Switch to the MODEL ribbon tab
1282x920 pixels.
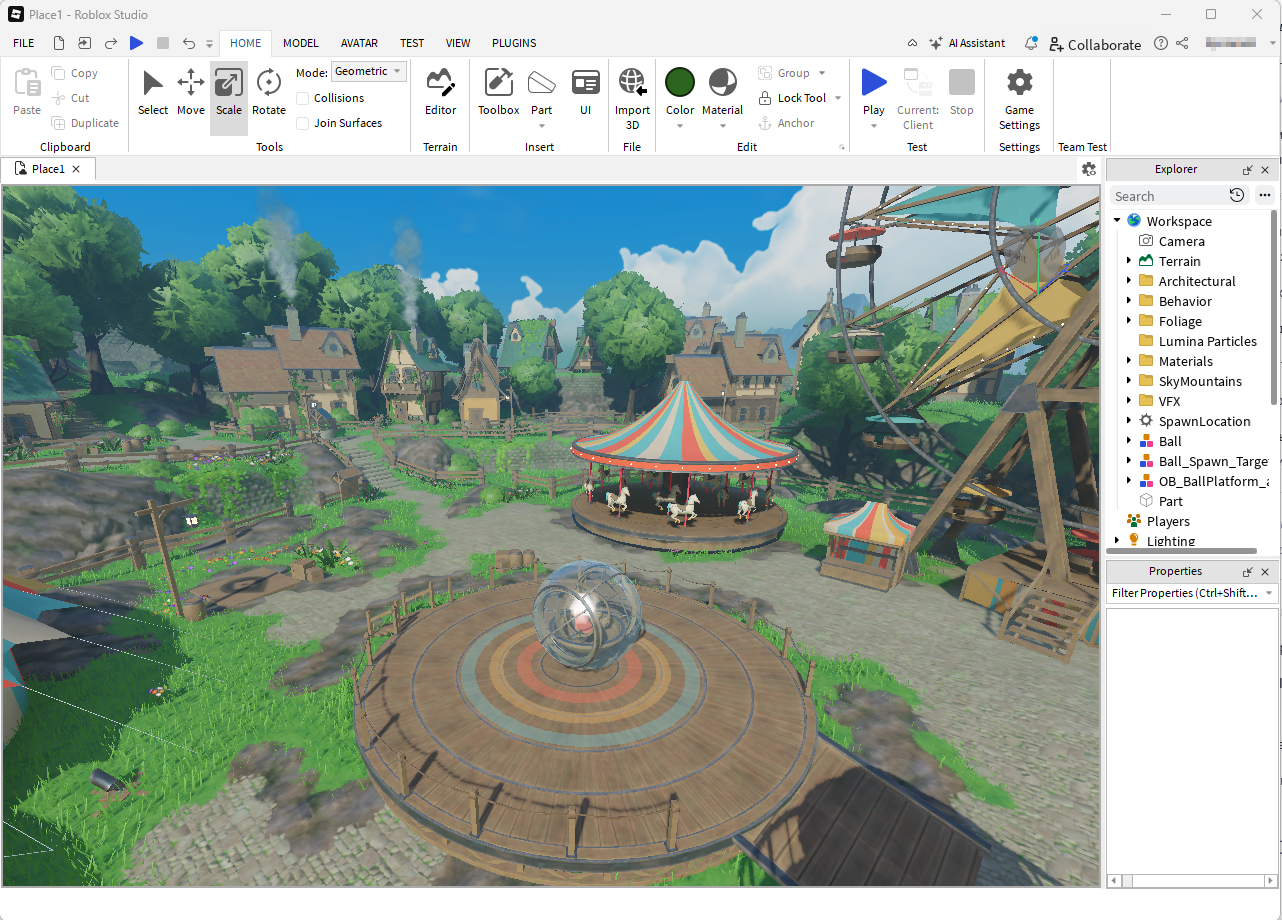(x=300, y=43)
